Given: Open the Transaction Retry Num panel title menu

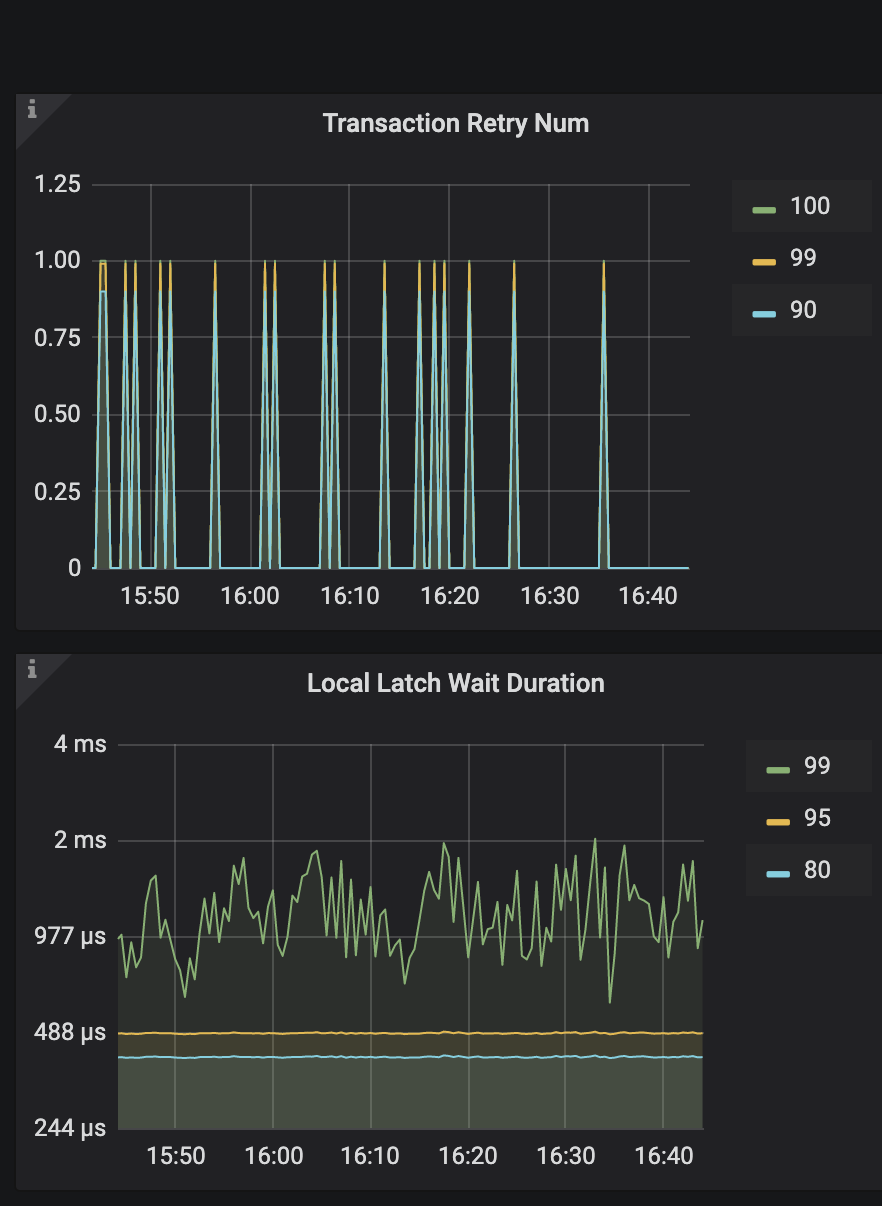Looking at the screenshot, I should pos(456,123).
